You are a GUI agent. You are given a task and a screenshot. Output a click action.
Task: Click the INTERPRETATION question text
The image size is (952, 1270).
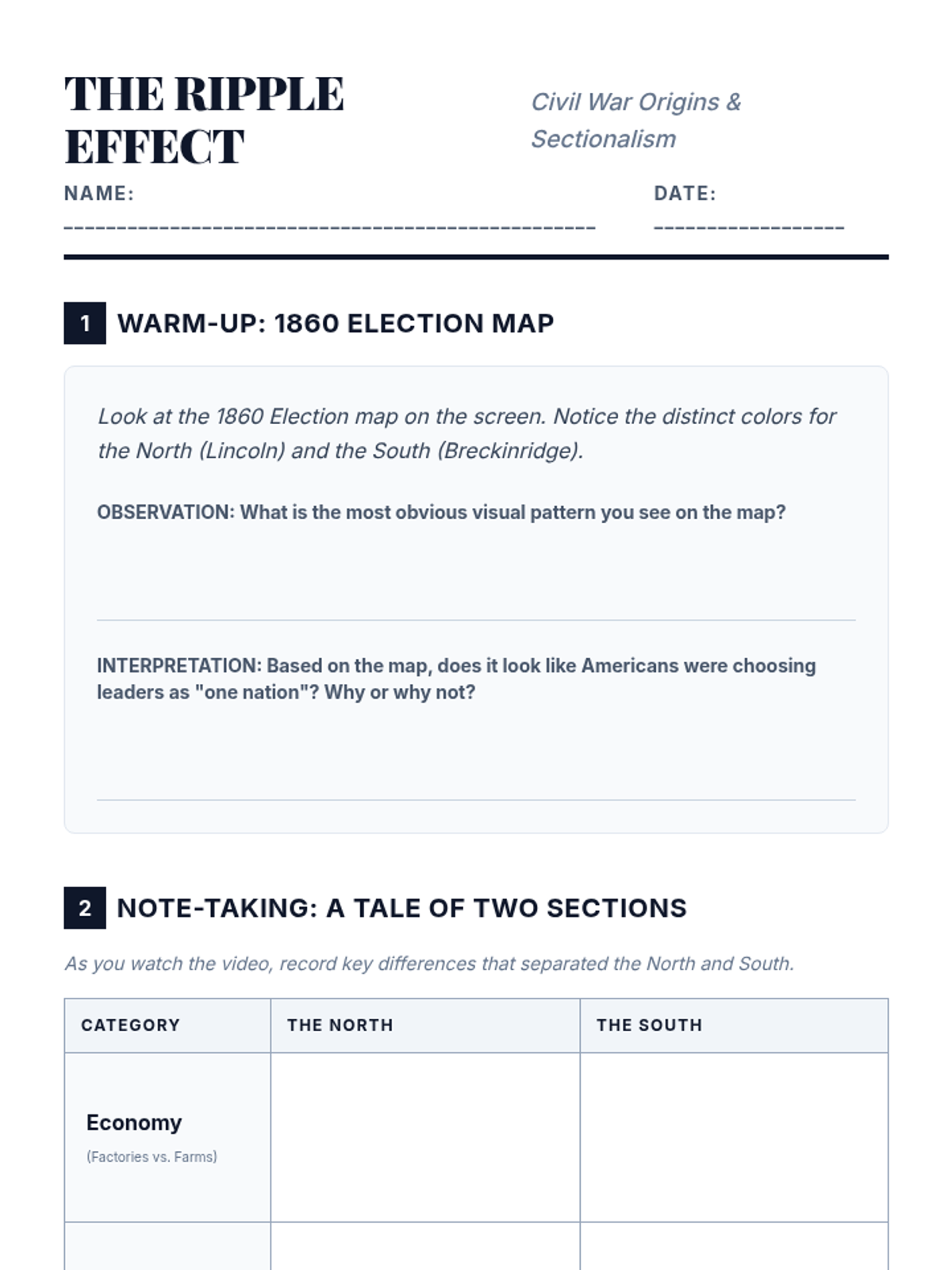click(x=456, y=679)
